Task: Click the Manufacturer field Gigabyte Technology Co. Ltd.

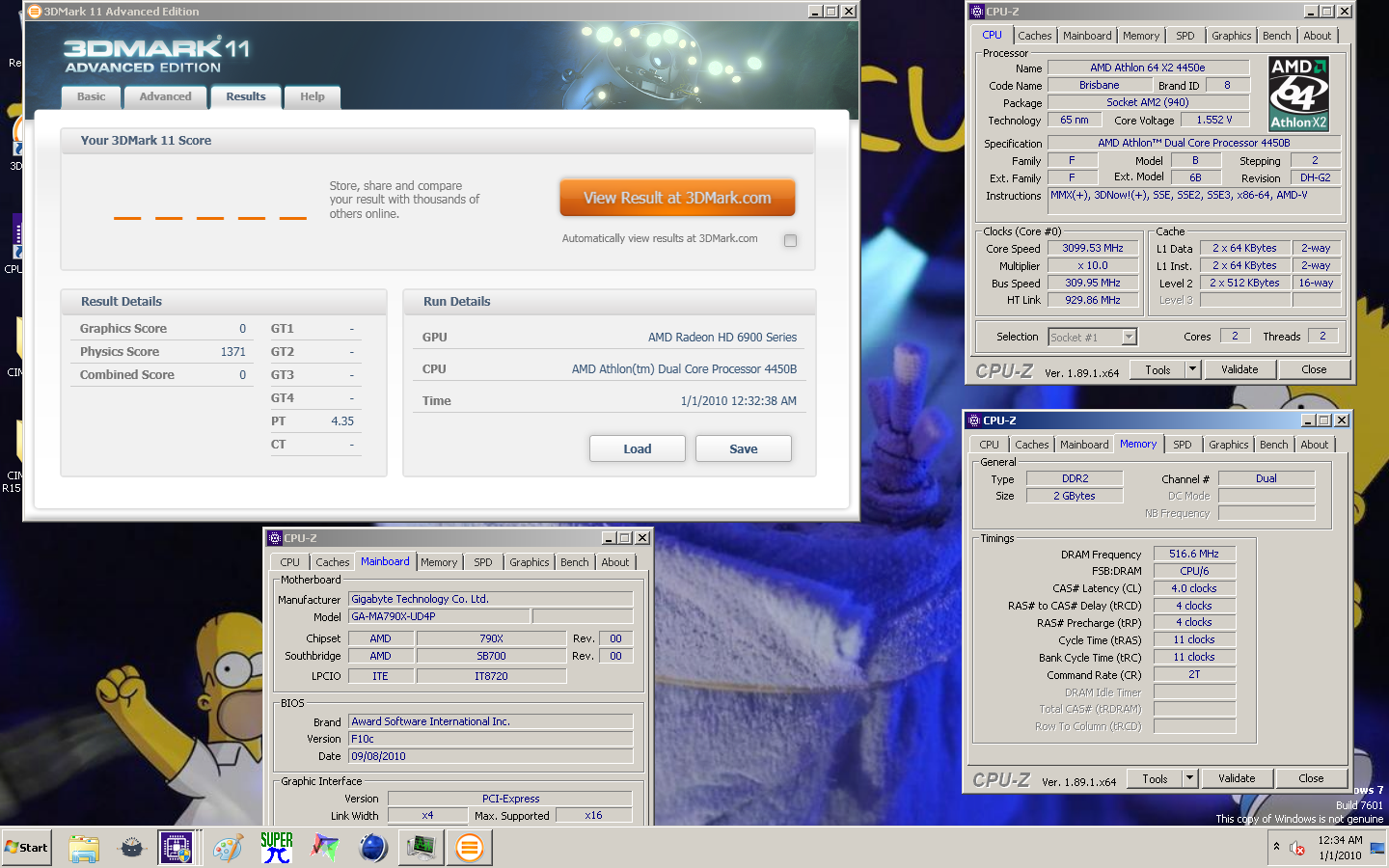Action: coord(490,599)
